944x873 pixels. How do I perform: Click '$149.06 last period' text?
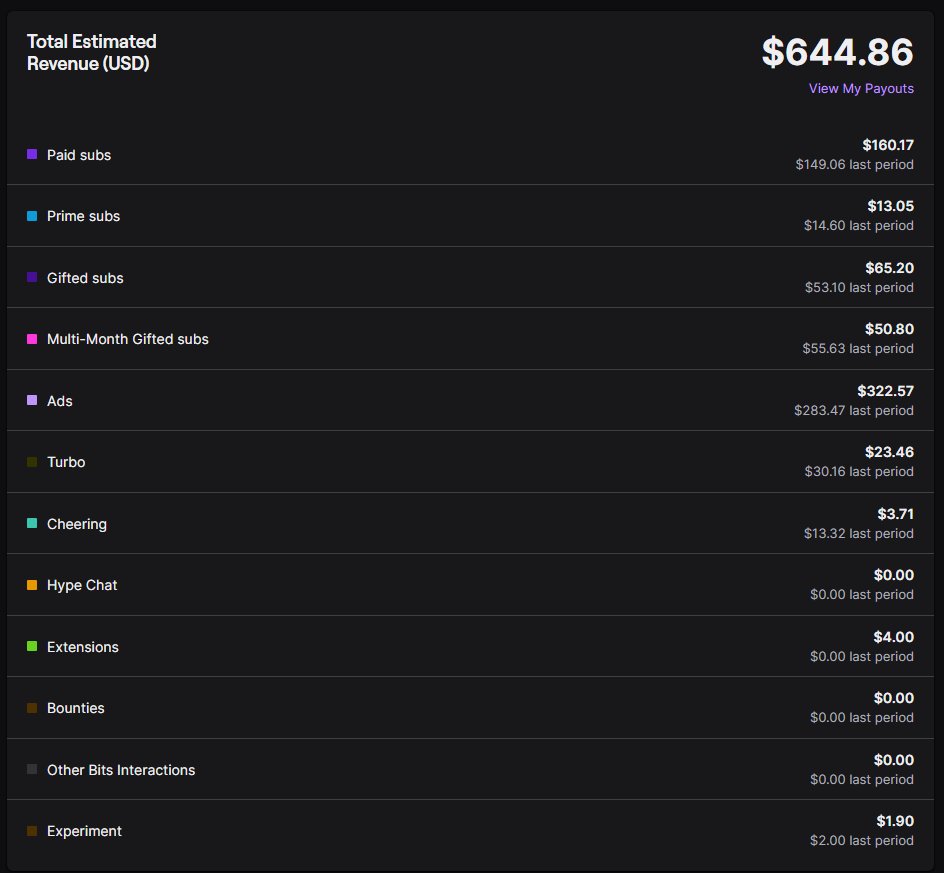coord(854,164)
